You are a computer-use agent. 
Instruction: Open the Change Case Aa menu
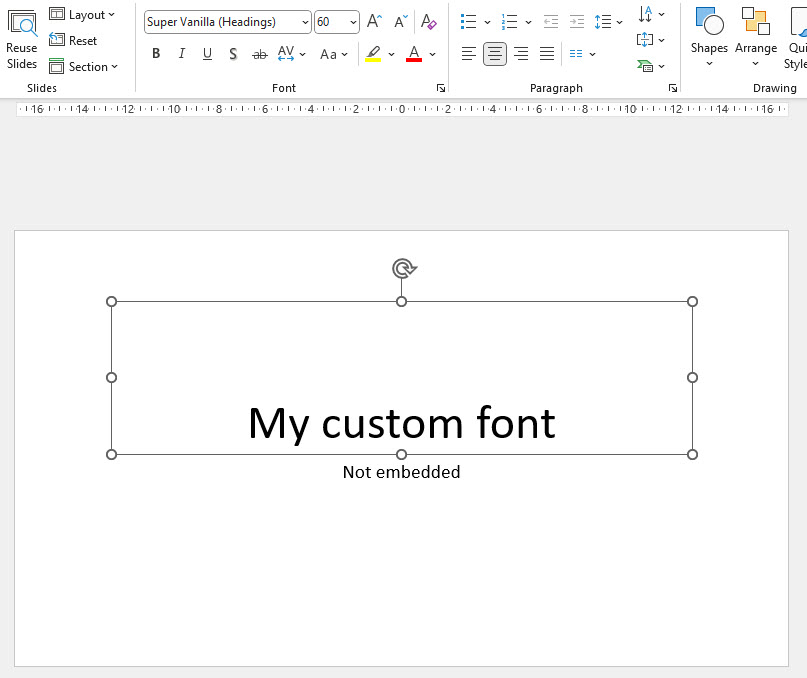pyautogui.click(x=334, y=54)
